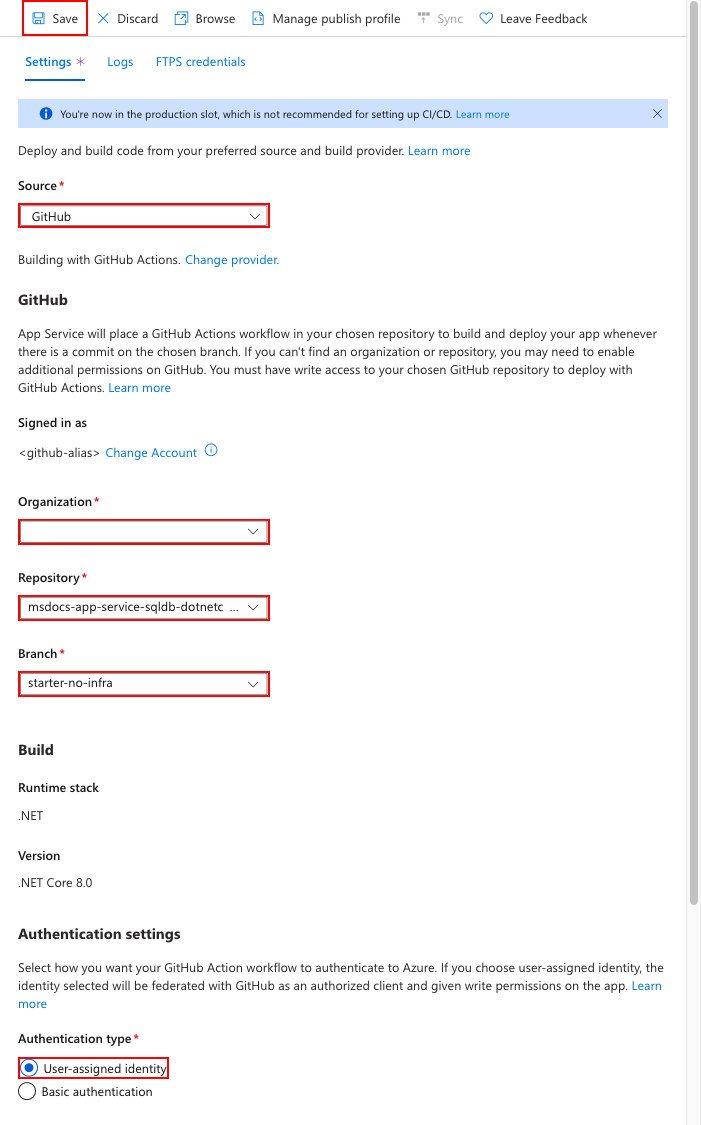Click the Browse external window icon
Screen dimensions: 701x1125
pos(182,19)
